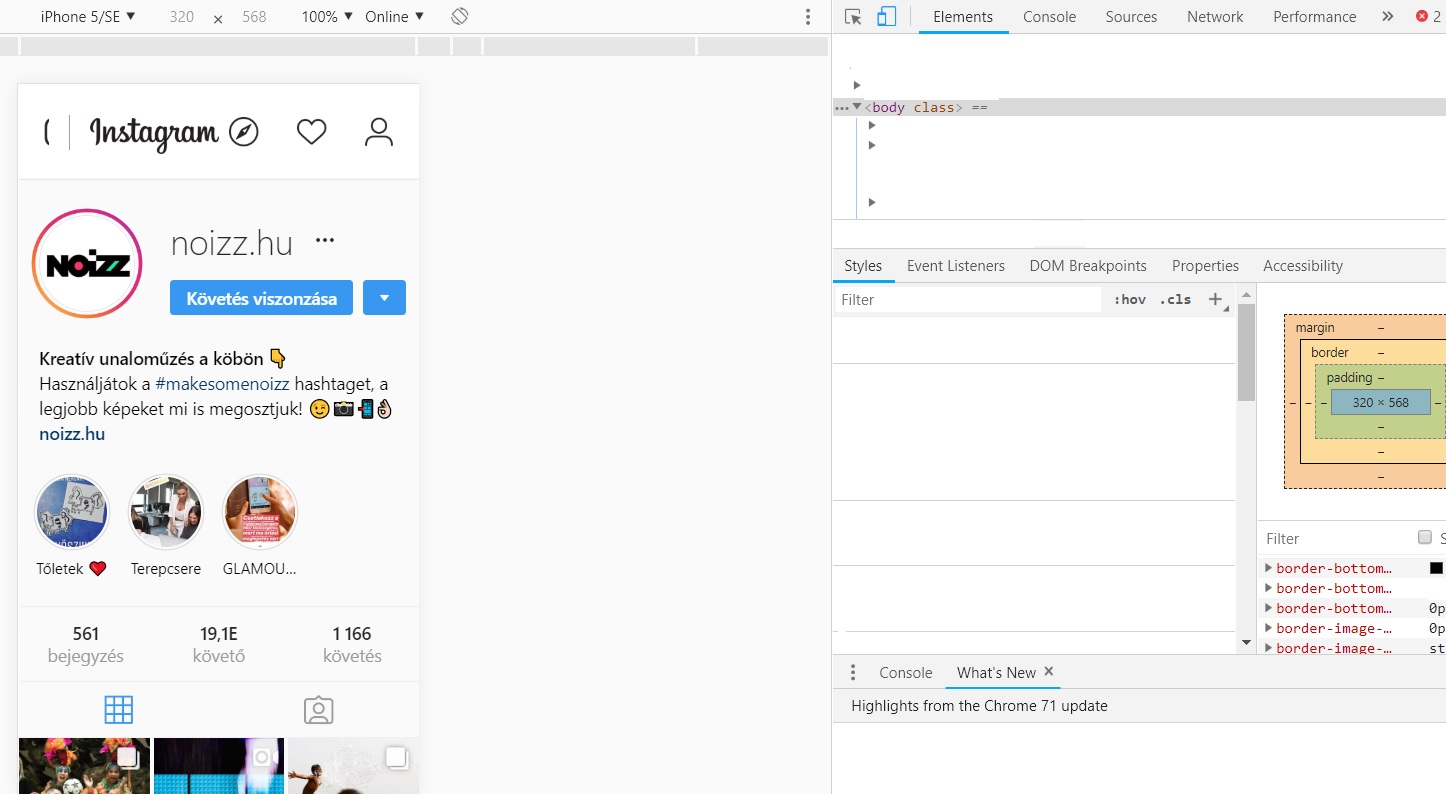Toggle device toolbar icon in DevTools
This screenshot has width=1446, height=794.
point(886,16)
